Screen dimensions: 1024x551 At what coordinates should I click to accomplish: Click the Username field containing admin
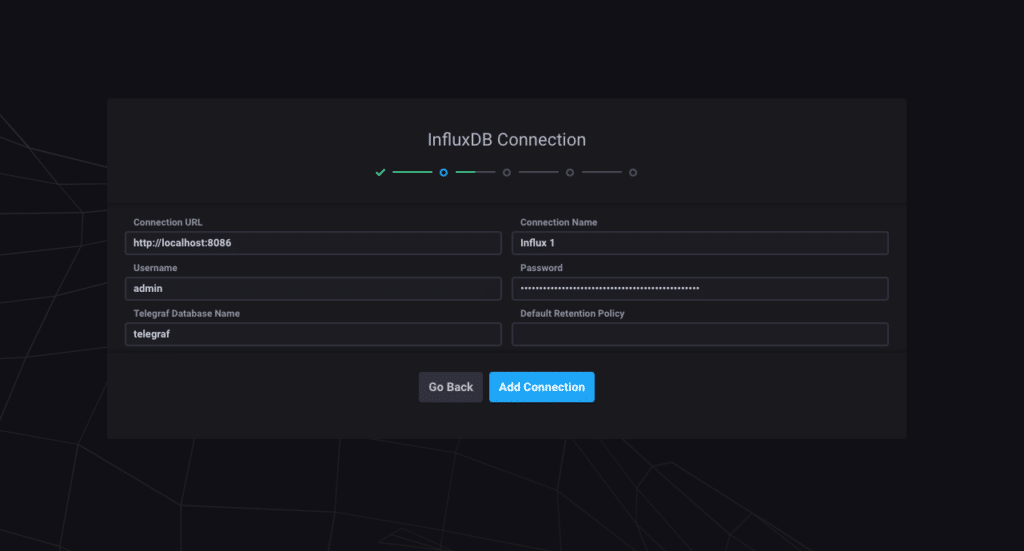tap(313, 289)
